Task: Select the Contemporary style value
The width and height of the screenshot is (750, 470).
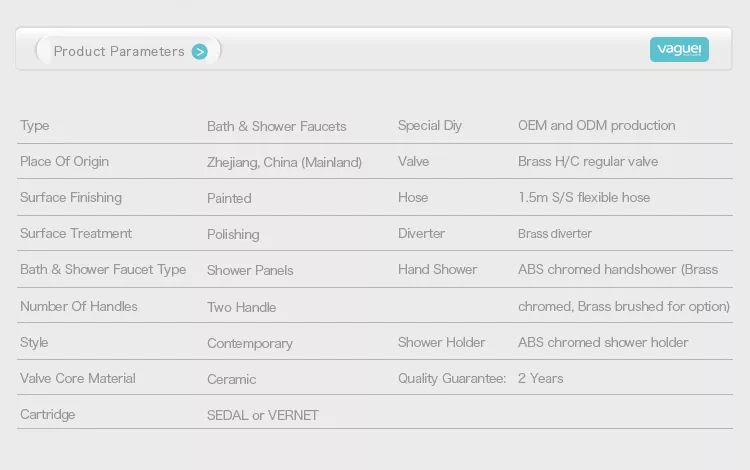Action: [x=250, y=343]
